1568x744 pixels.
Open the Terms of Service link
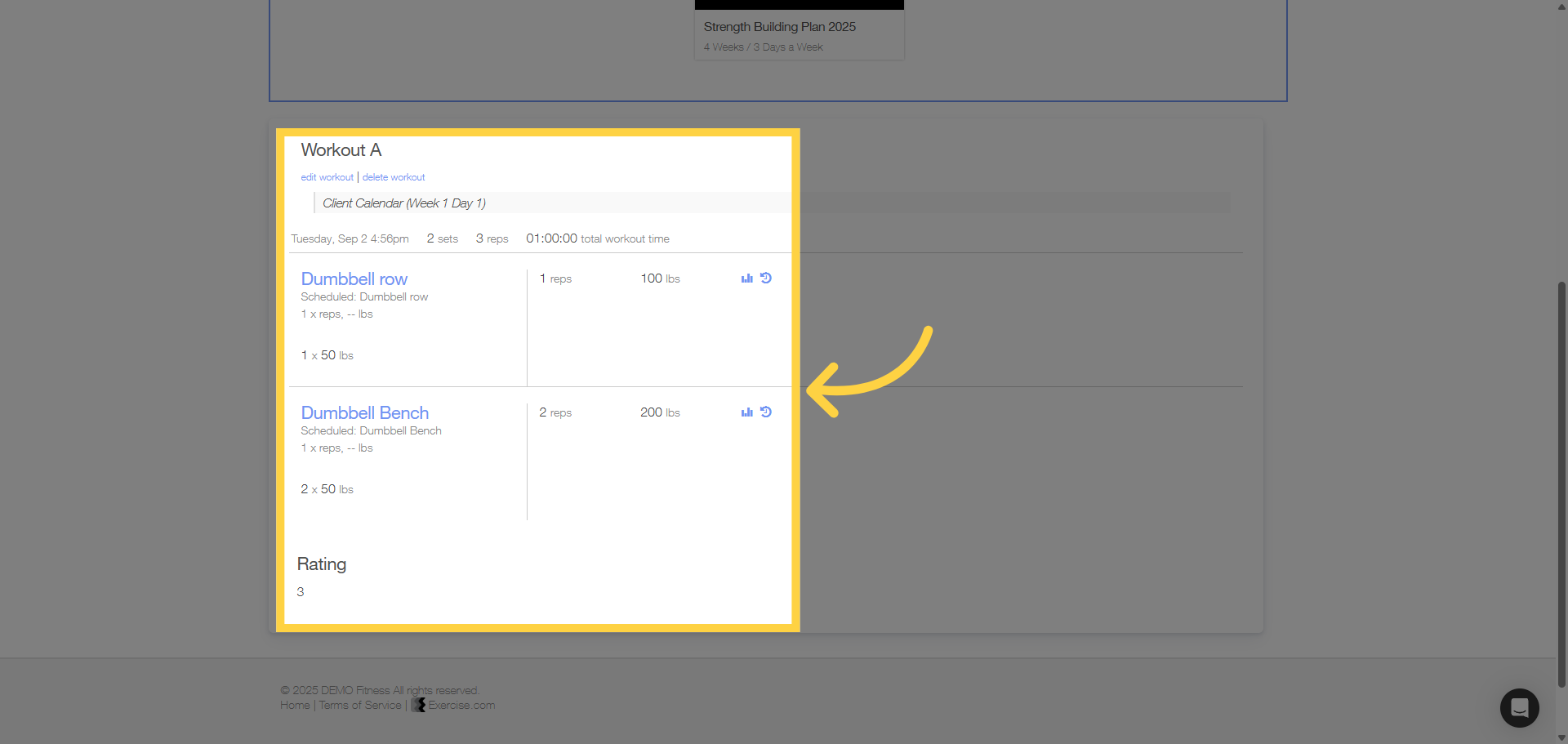(x=360, y=706)
